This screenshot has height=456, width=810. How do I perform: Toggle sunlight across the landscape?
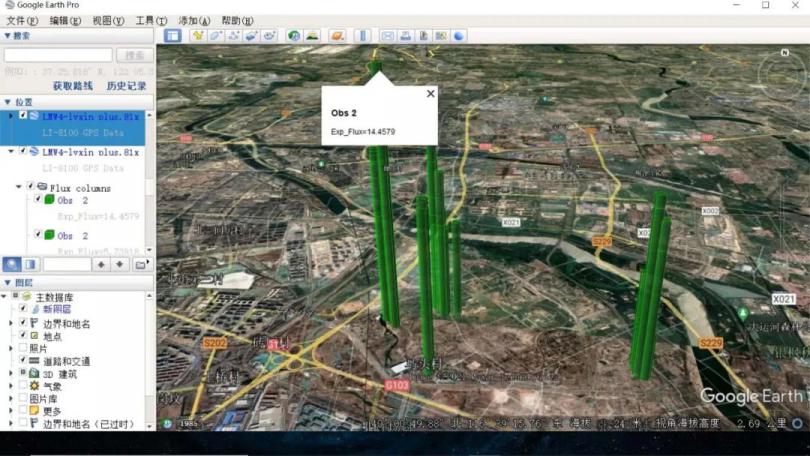(312, 36)
